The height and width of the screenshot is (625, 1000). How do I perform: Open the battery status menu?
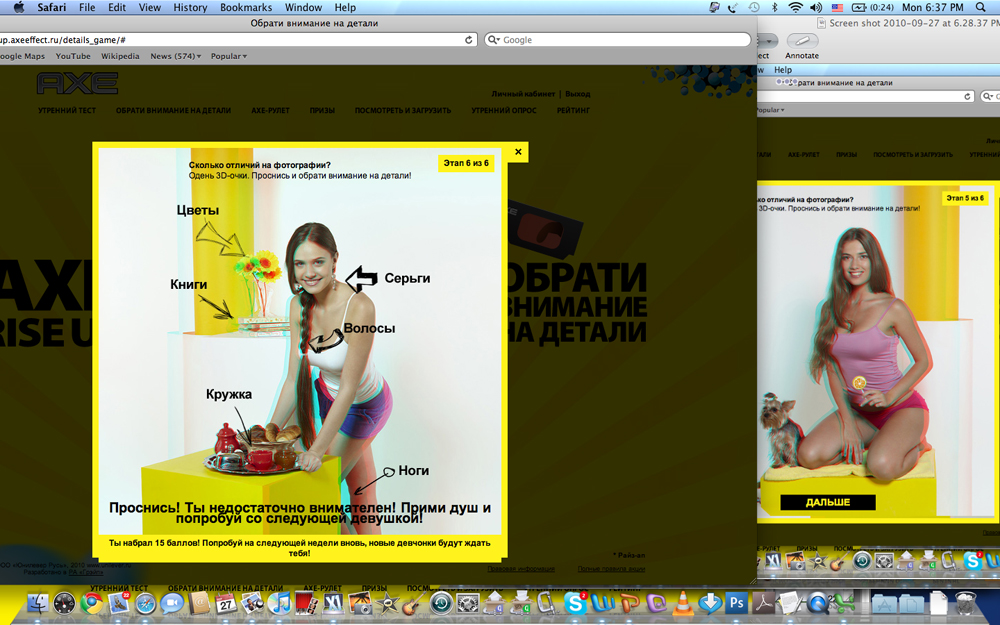[x=872, y=7]
